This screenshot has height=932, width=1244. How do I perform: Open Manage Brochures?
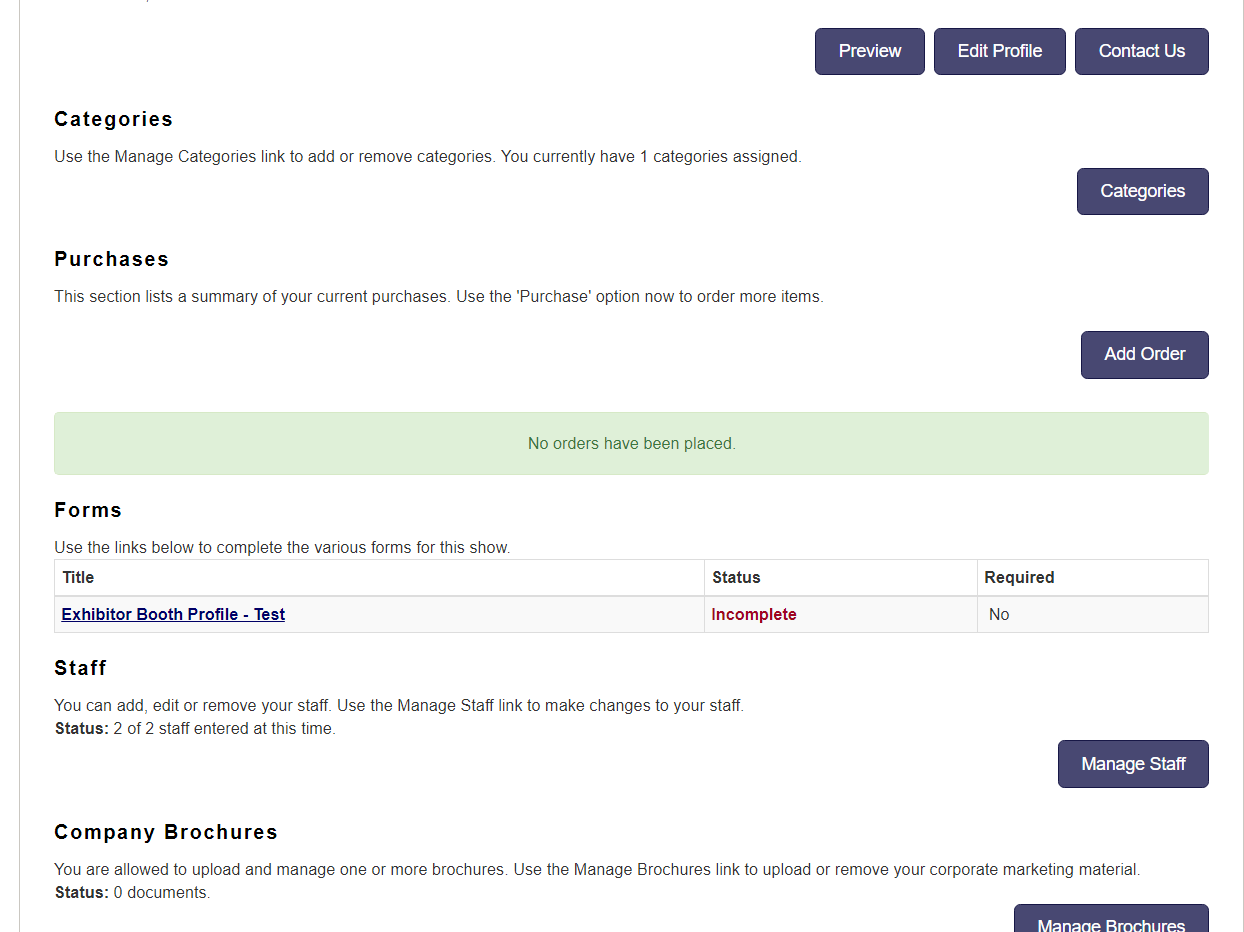[1110, 921]
